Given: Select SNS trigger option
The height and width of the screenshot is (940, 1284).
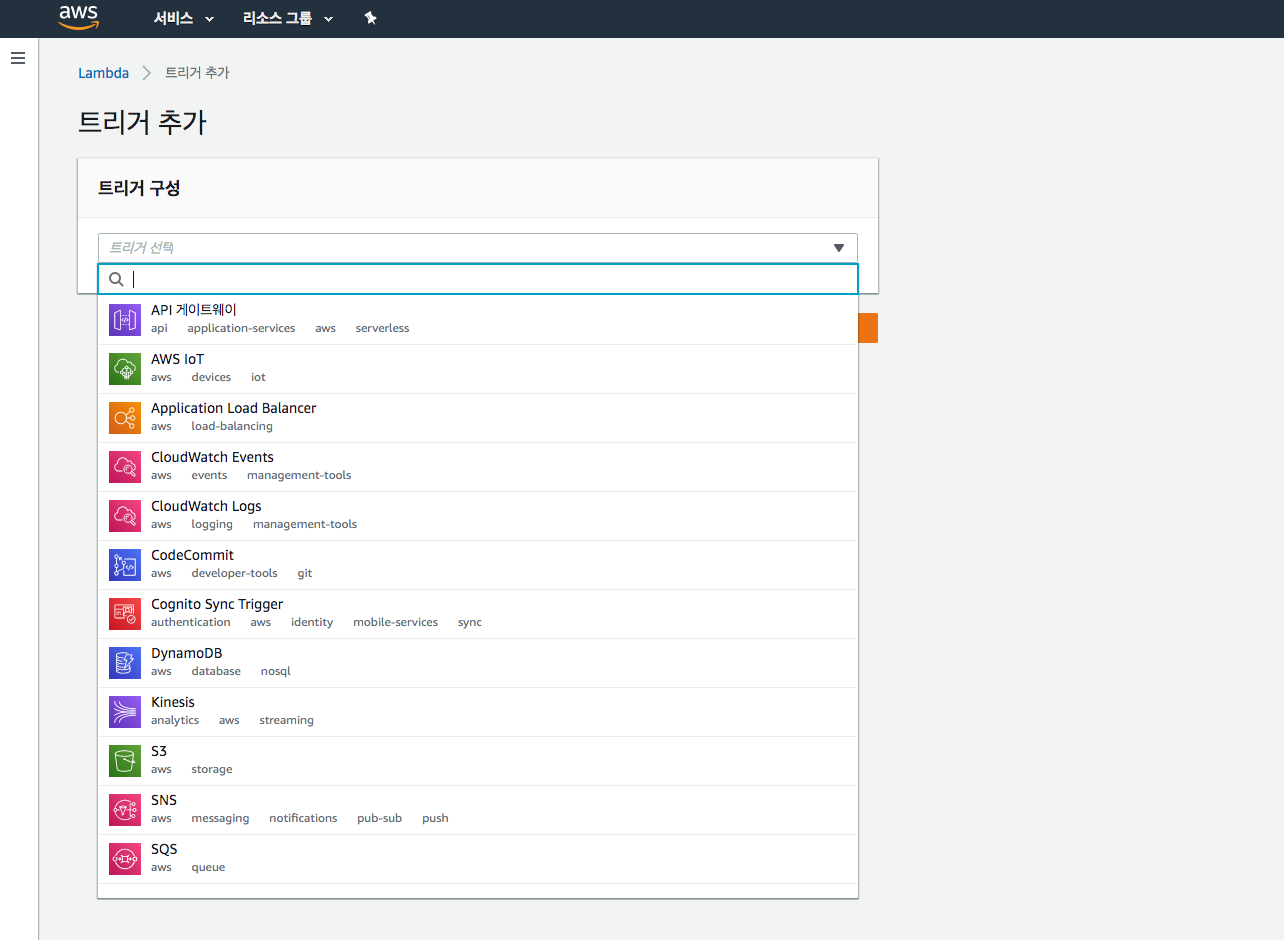Looking at the screenshot, I should 478,810.
